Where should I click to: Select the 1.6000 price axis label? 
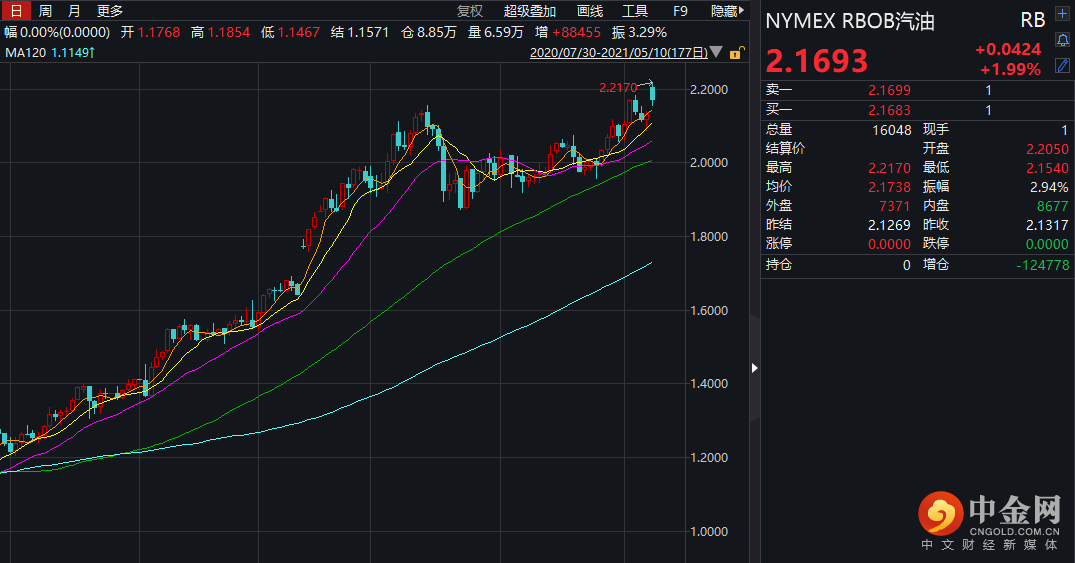coord(709,310)
